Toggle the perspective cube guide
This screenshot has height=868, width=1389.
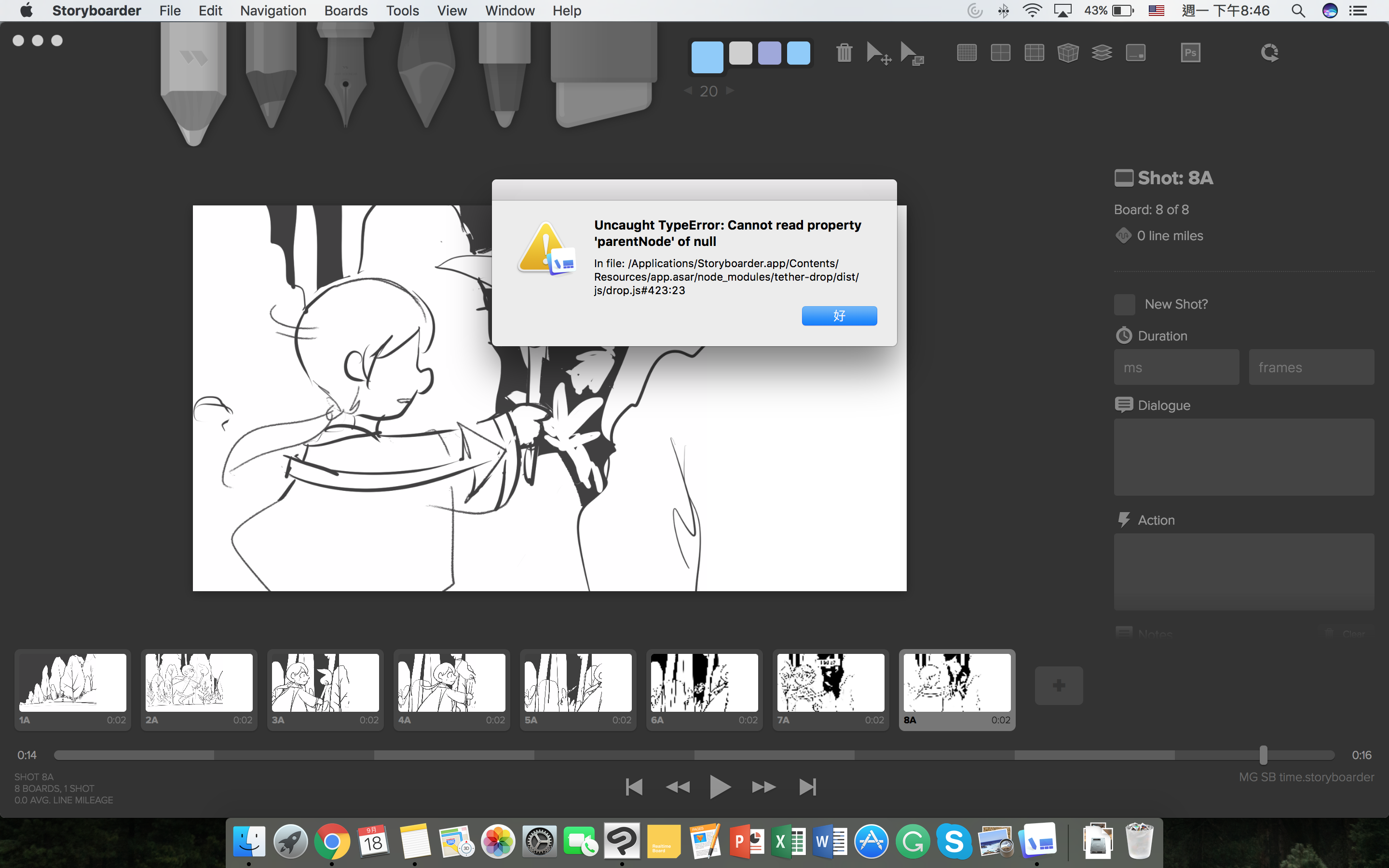coord(1068,52)
